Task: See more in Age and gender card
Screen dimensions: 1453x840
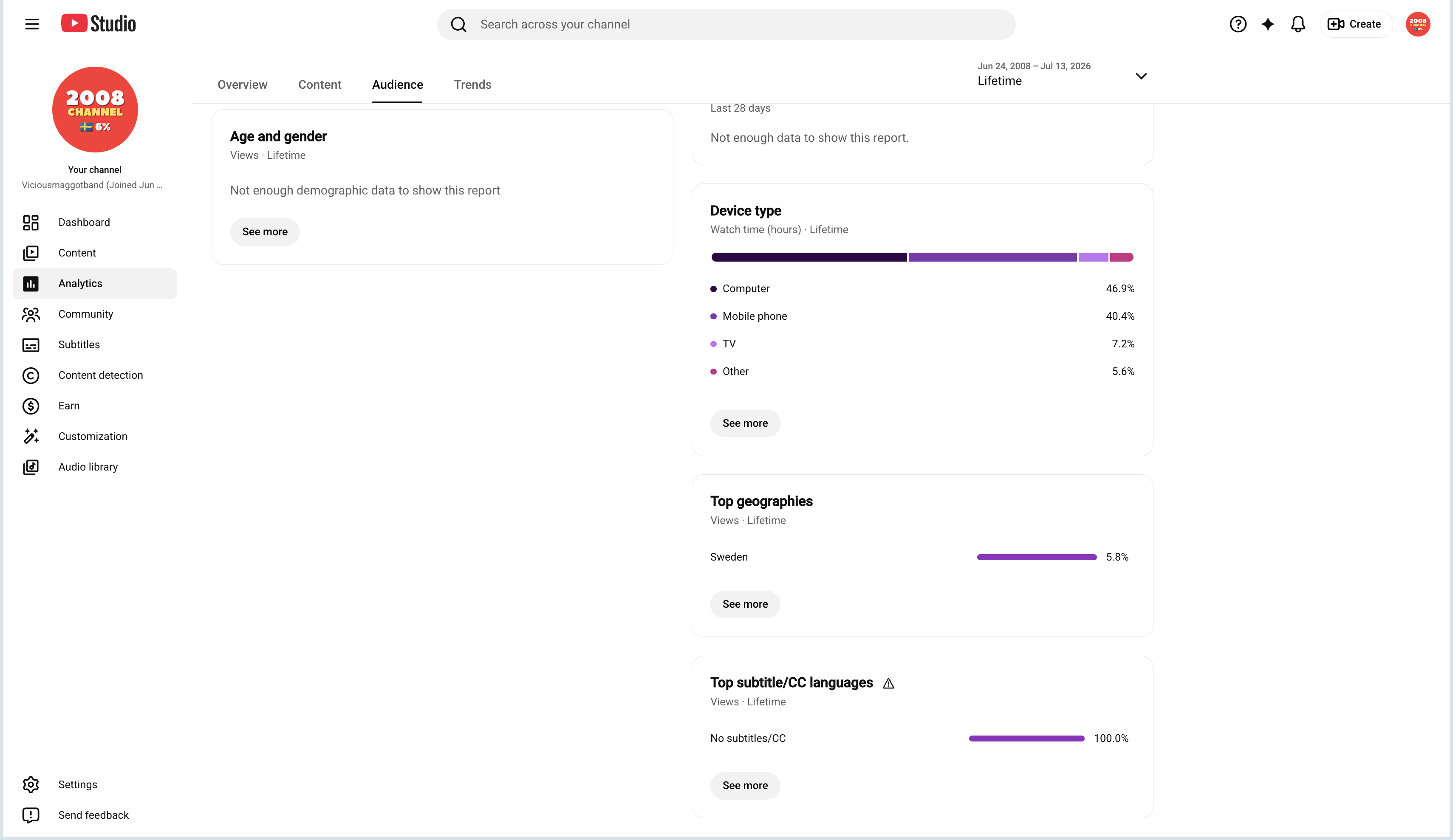Action: click(265, 232)
